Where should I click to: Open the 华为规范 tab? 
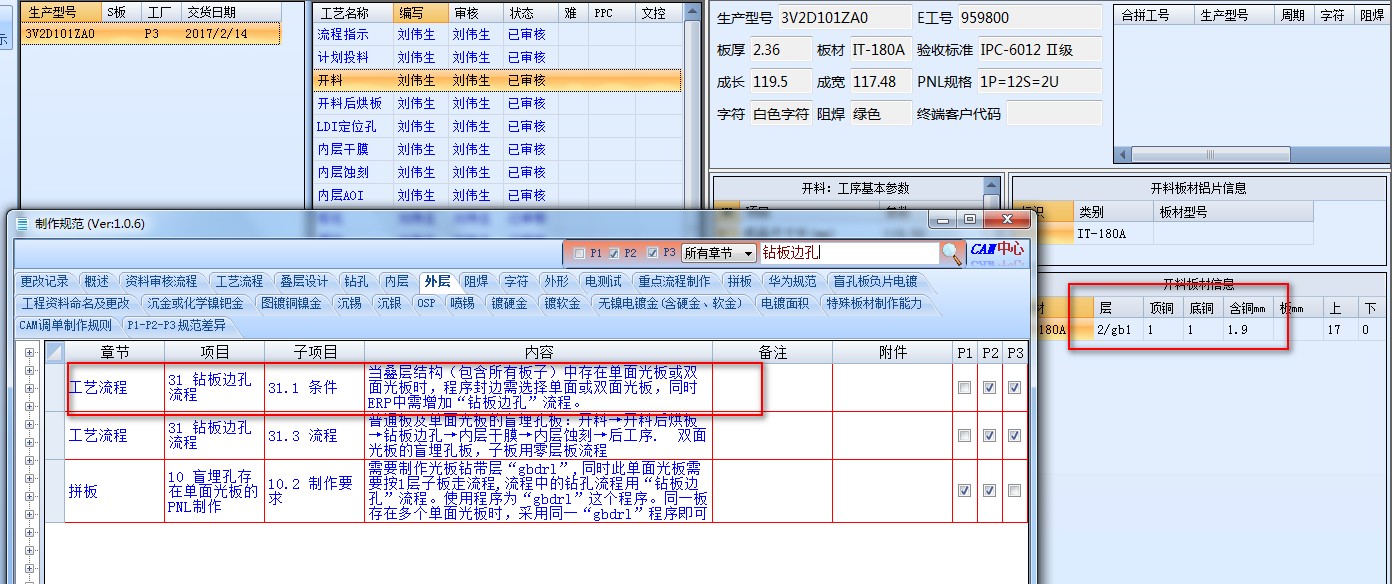[x=792, y=282]
